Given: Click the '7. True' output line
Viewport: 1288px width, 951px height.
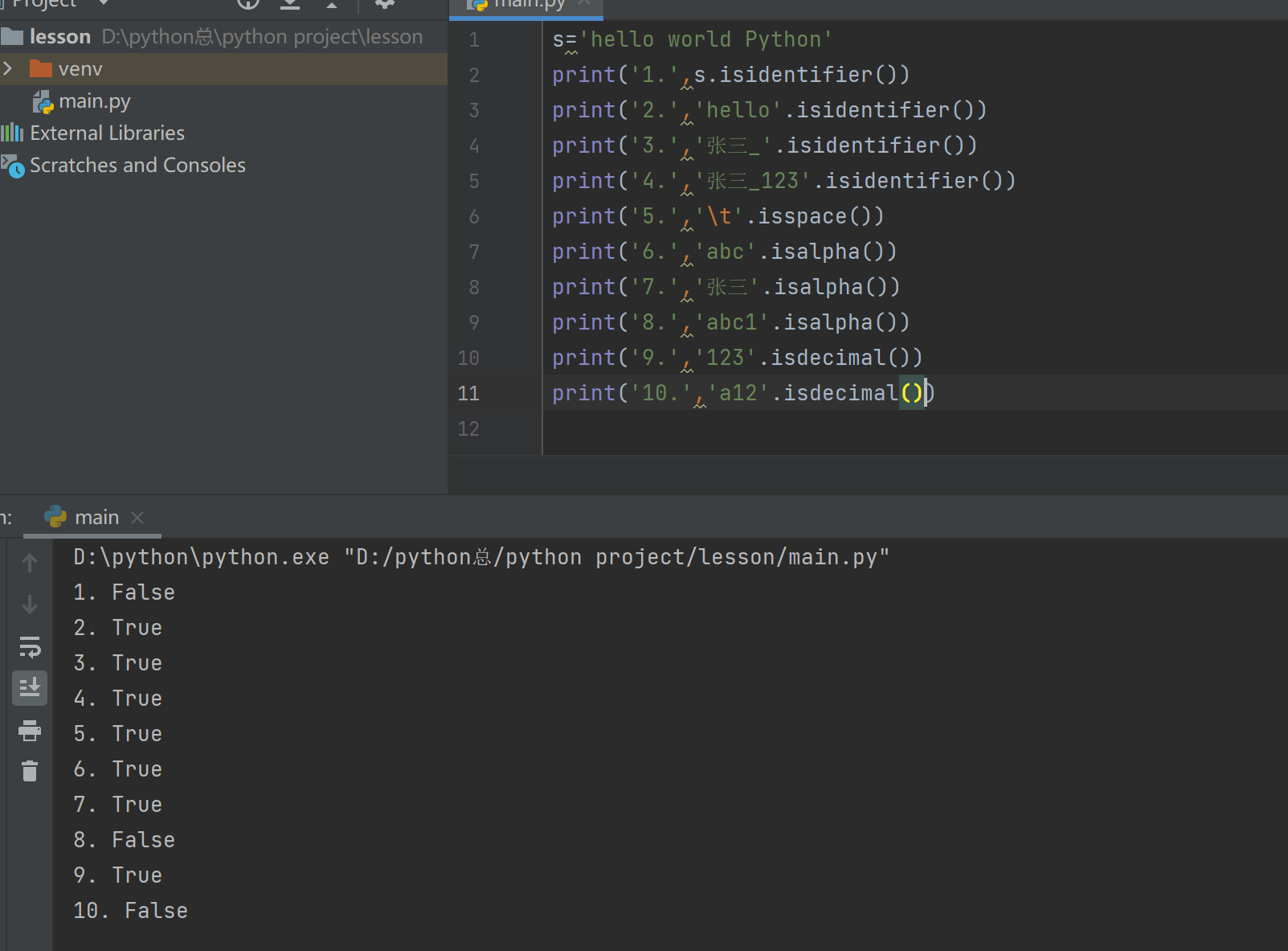Looking at the screenshot, I should 117,805.
